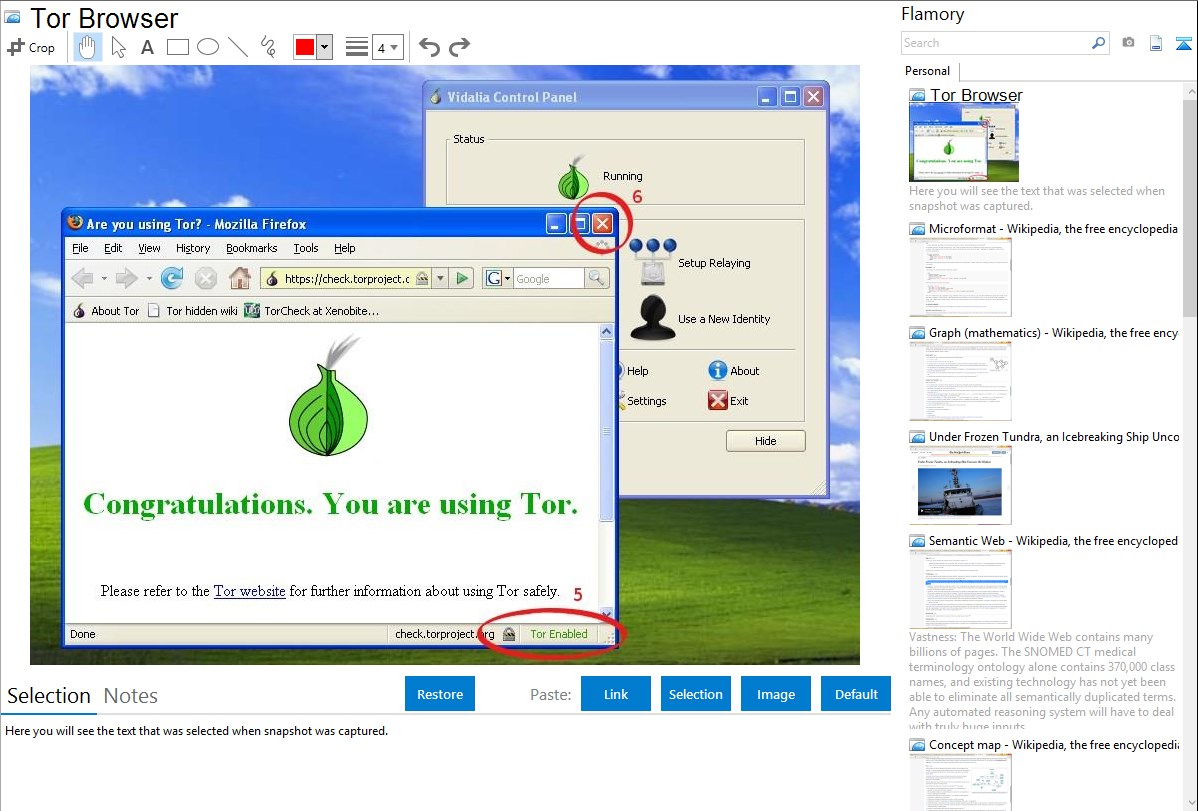Viewport: 1198px width, 811px height.
Task: Click the camera capture snapshot icon
Action: coord(1128,43)
